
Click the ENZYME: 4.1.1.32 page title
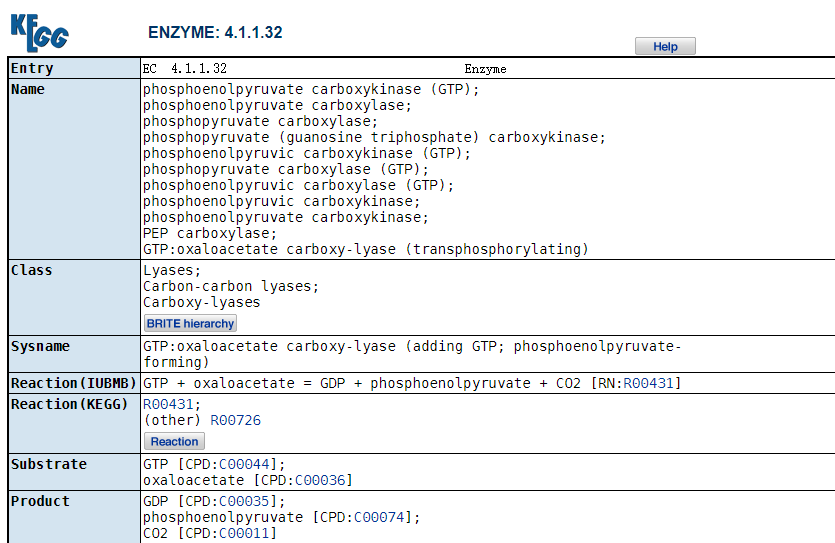pyautogui.click(x=215, y=32)
